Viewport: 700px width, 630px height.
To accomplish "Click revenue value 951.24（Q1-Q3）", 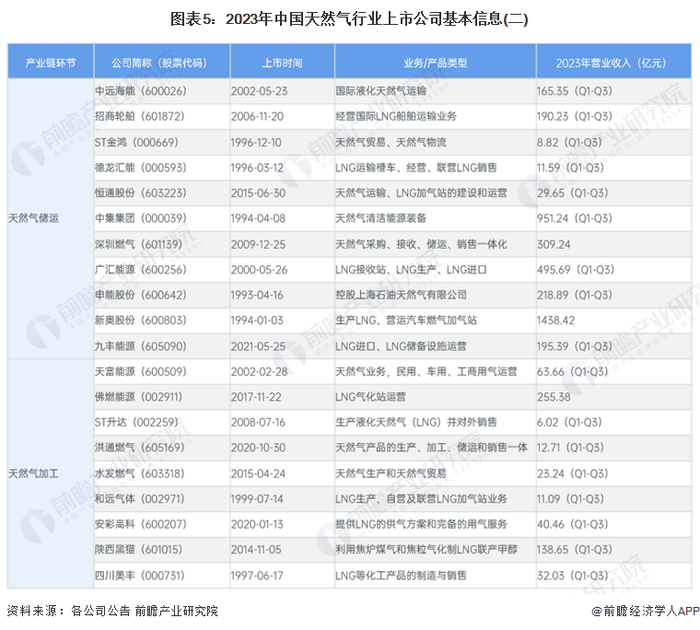I will pyautogui.click(x=575, y=218).
